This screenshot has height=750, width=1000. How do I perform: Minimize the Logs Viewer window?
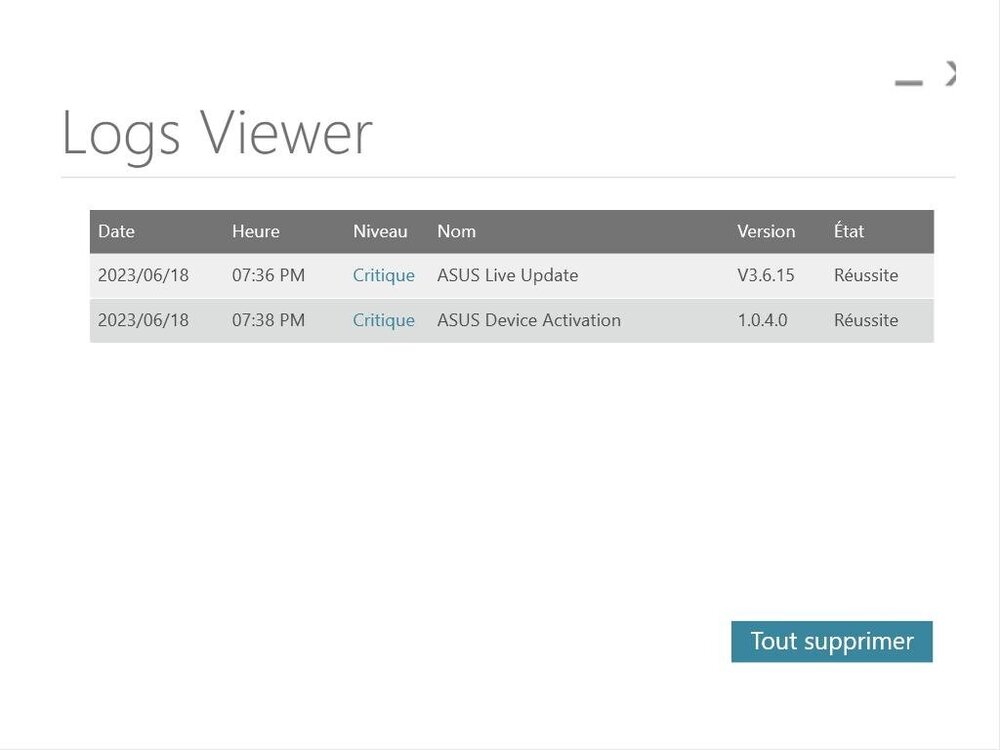point(908,81)
